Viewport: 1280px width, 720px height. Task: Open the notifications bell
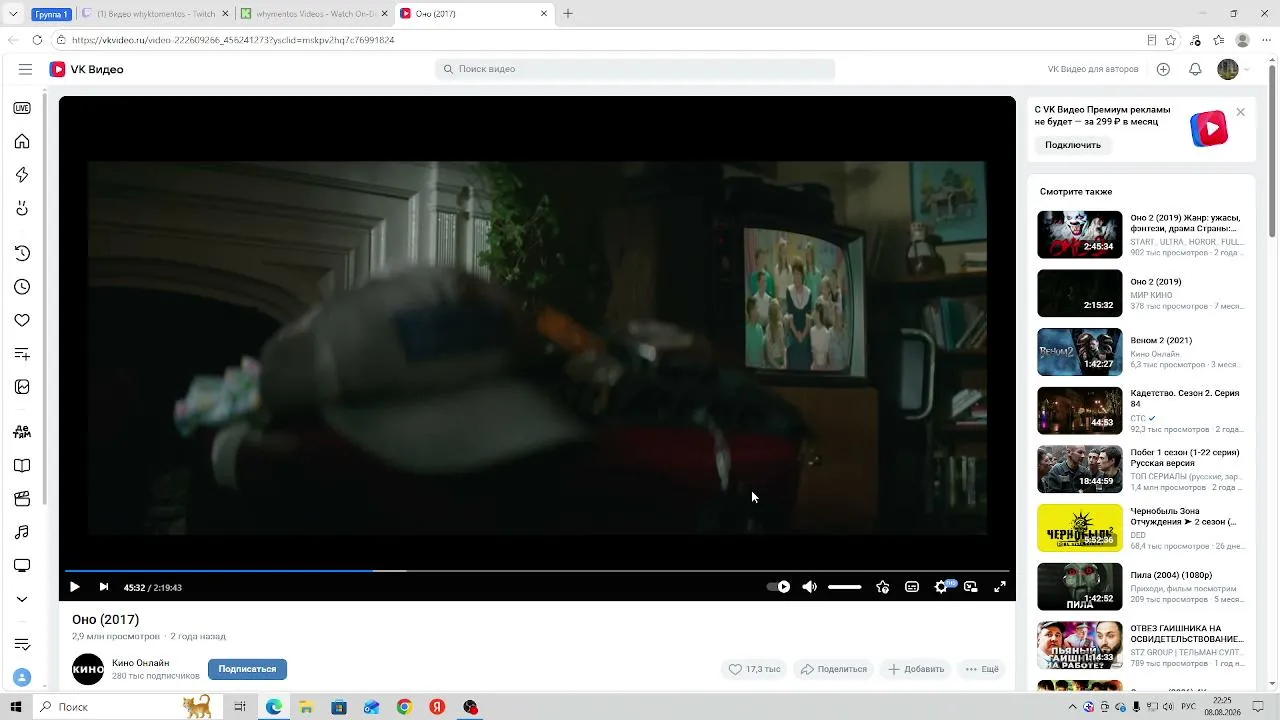pos(1195,69)
